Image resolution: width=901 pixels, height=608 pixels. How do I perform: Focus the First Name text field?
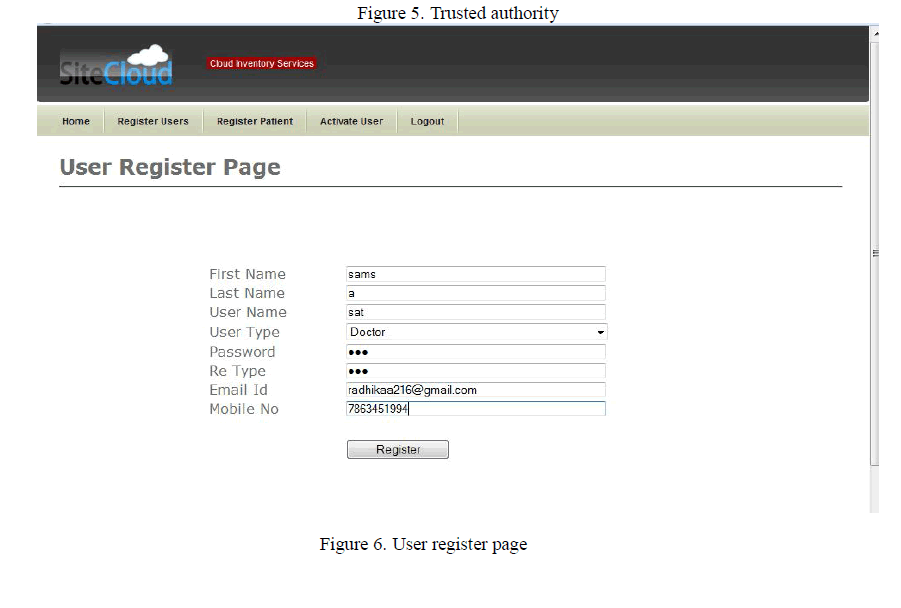(475, 274)
